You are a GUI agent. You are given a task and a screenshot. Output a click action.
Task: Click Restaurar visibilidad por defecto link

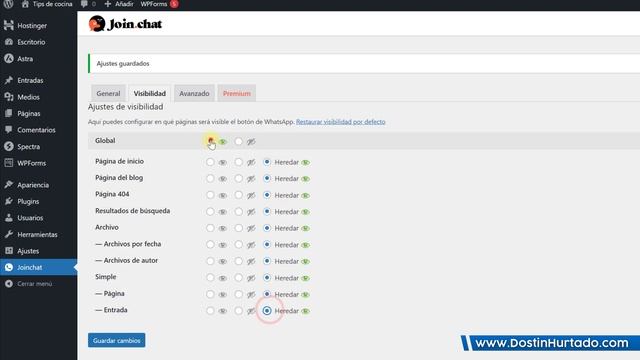point(340,122)
